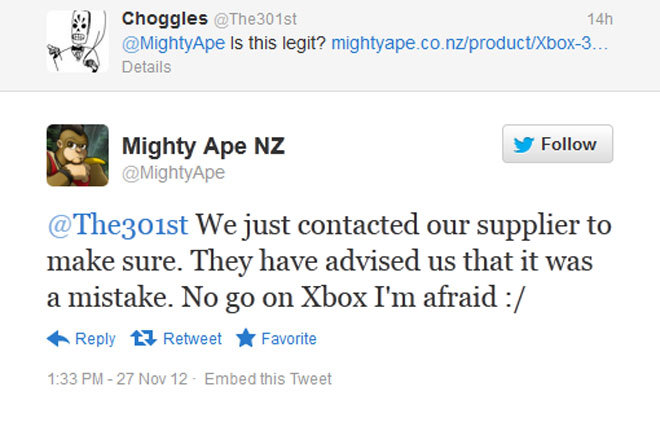Click the Reply text link

point(95,339)
